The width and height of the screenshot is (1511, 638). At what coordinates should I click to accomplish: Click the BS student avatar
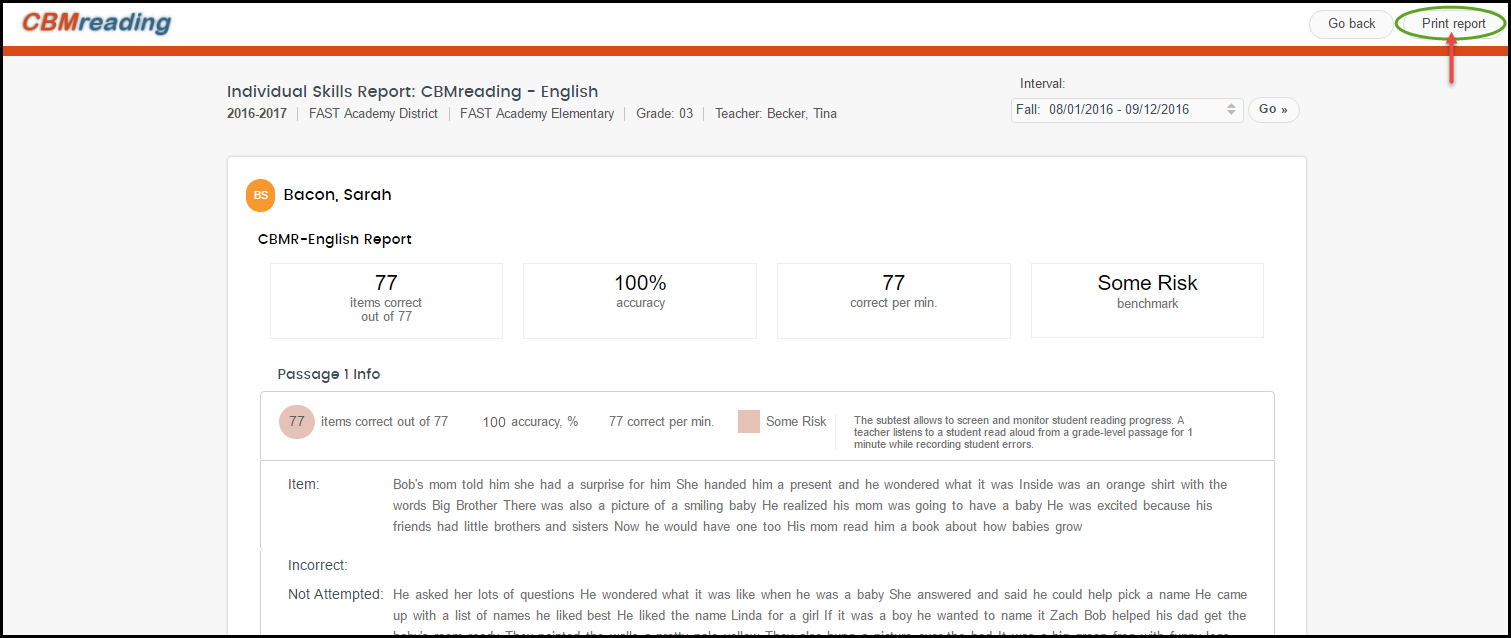tap(260, 196)
